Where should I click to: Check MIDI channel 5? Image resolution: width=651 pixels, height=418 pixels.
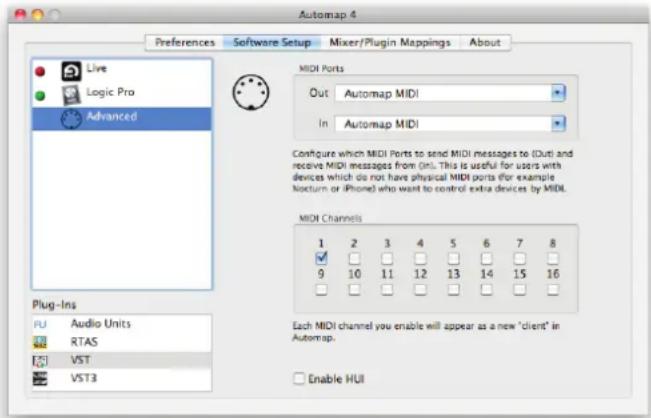[453, 259]
